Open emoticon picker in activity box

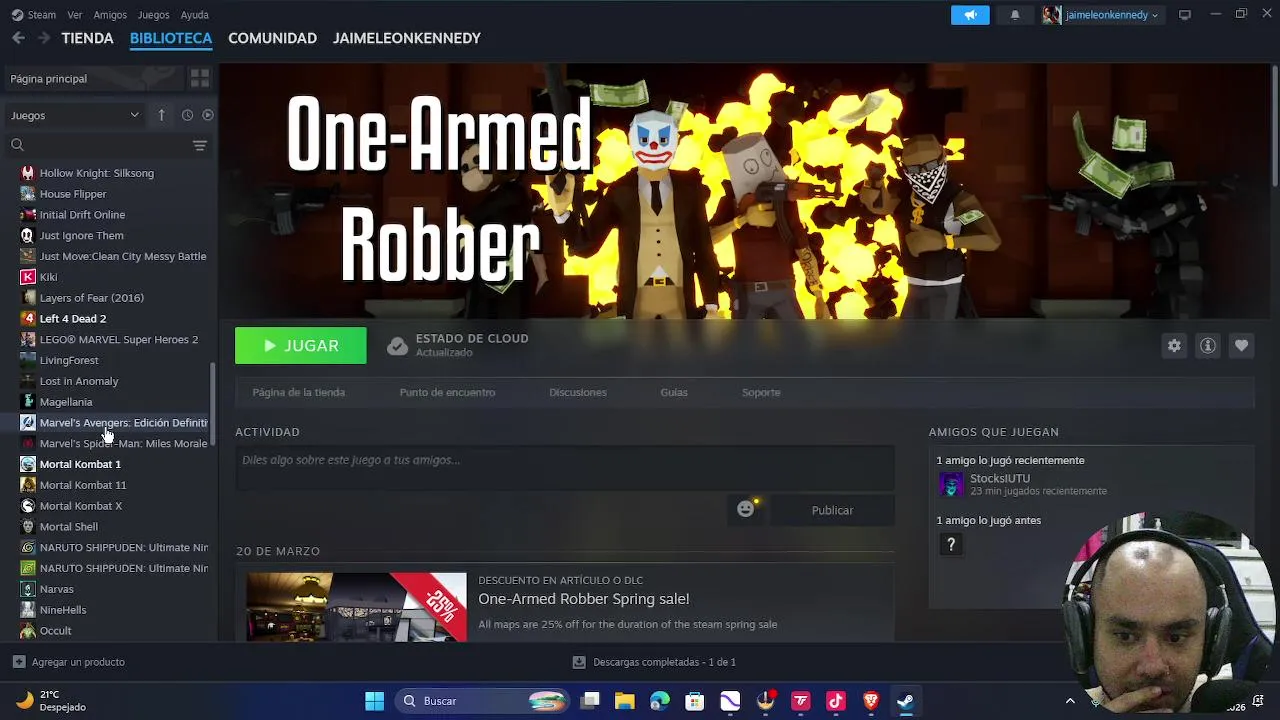(x=745, y=510)
